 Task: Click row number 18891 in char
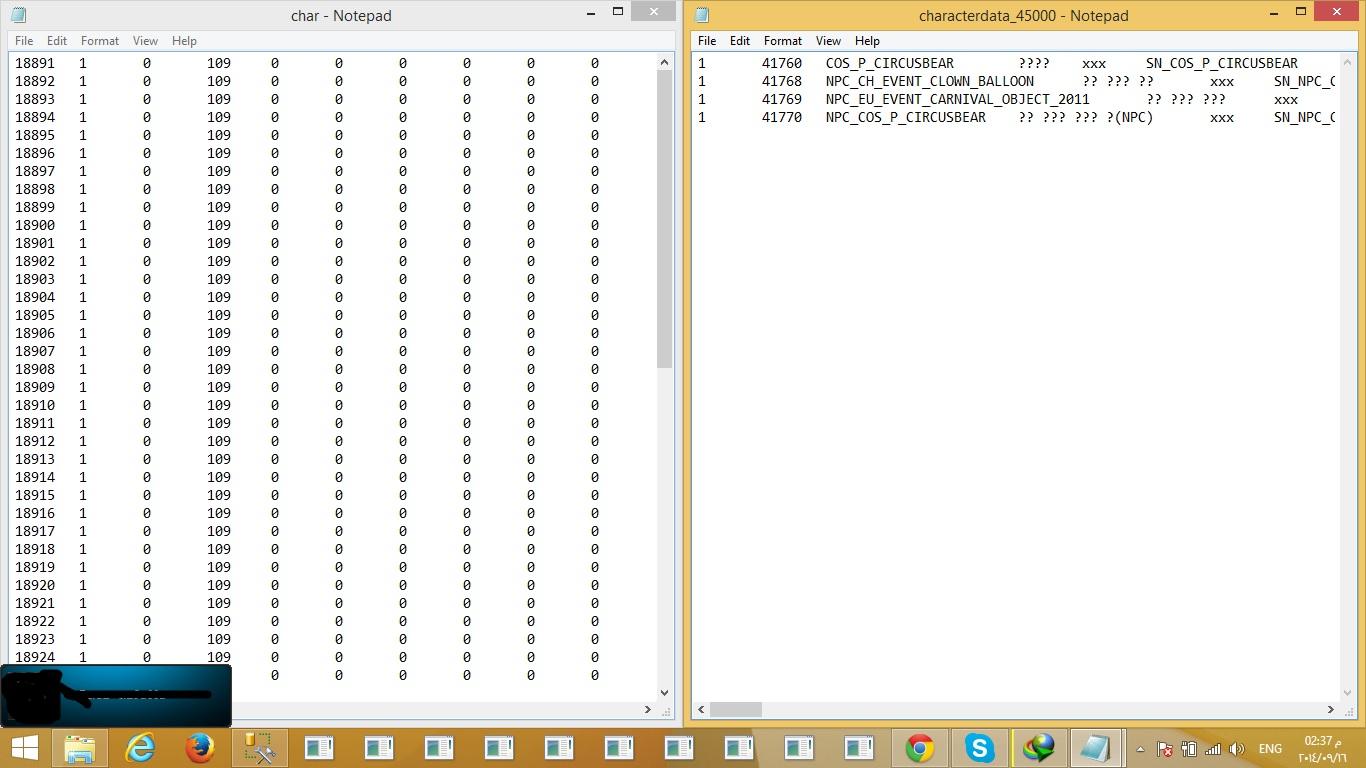coord(35,63)
